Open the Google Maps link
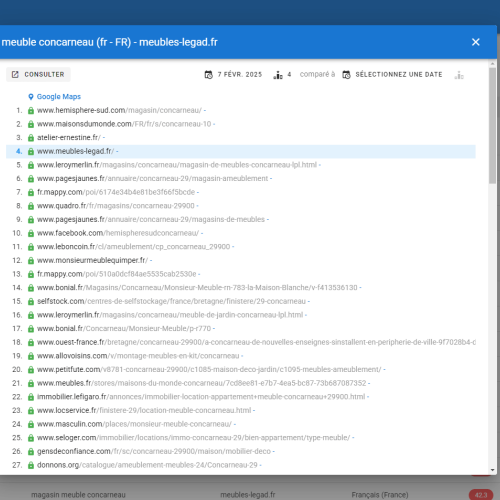500x500 pixels. [59, 97]
